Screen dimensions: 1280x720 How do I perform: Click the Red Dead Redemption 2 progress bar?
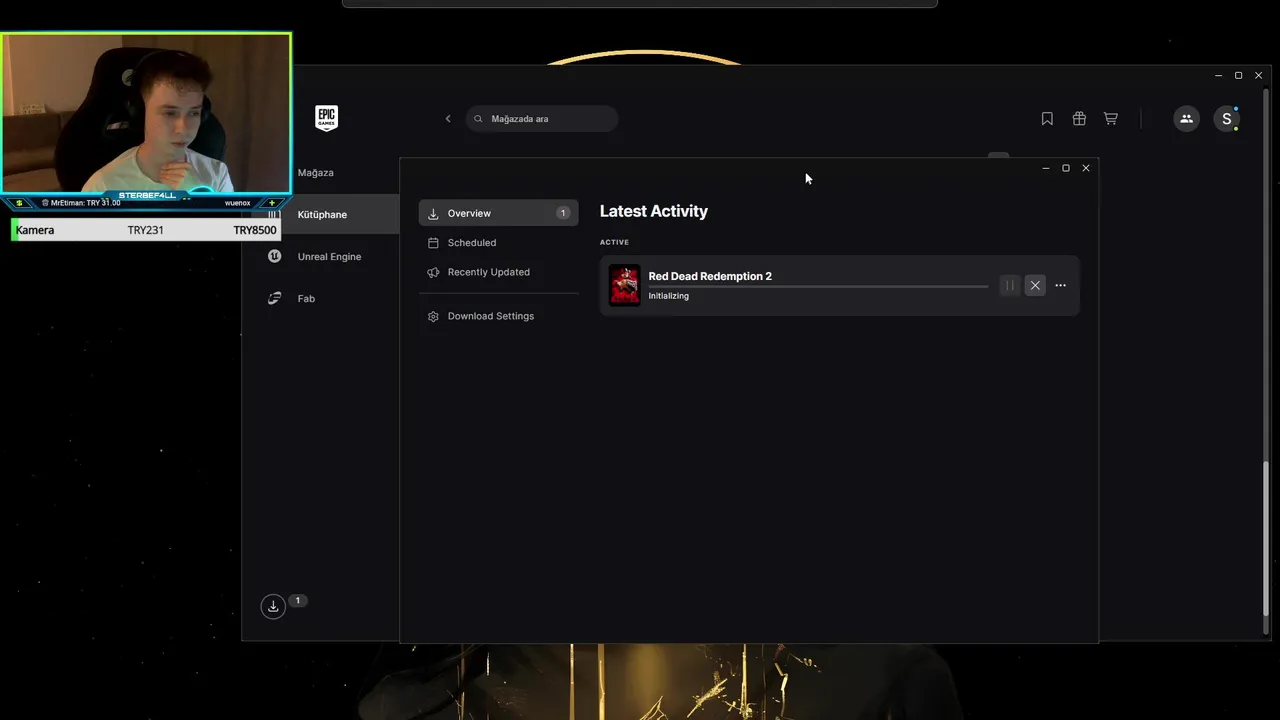point(818,287)
